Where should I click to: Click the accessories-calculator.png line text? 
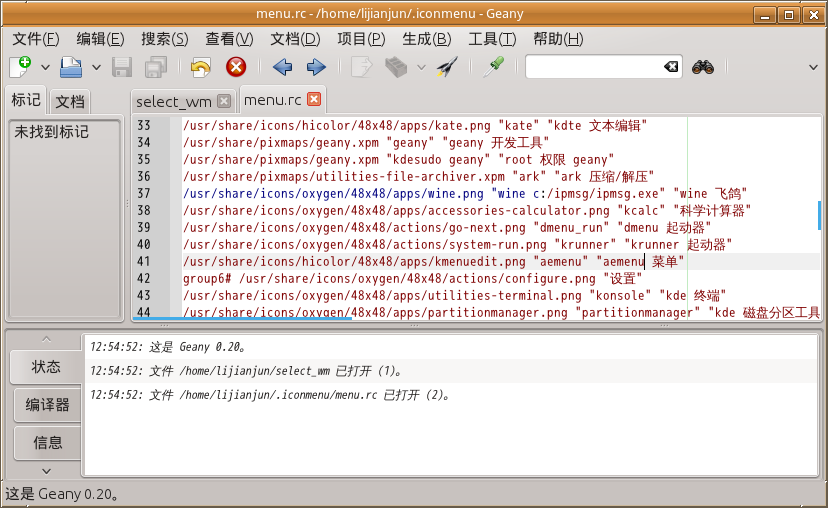click(x=467, y=210)
